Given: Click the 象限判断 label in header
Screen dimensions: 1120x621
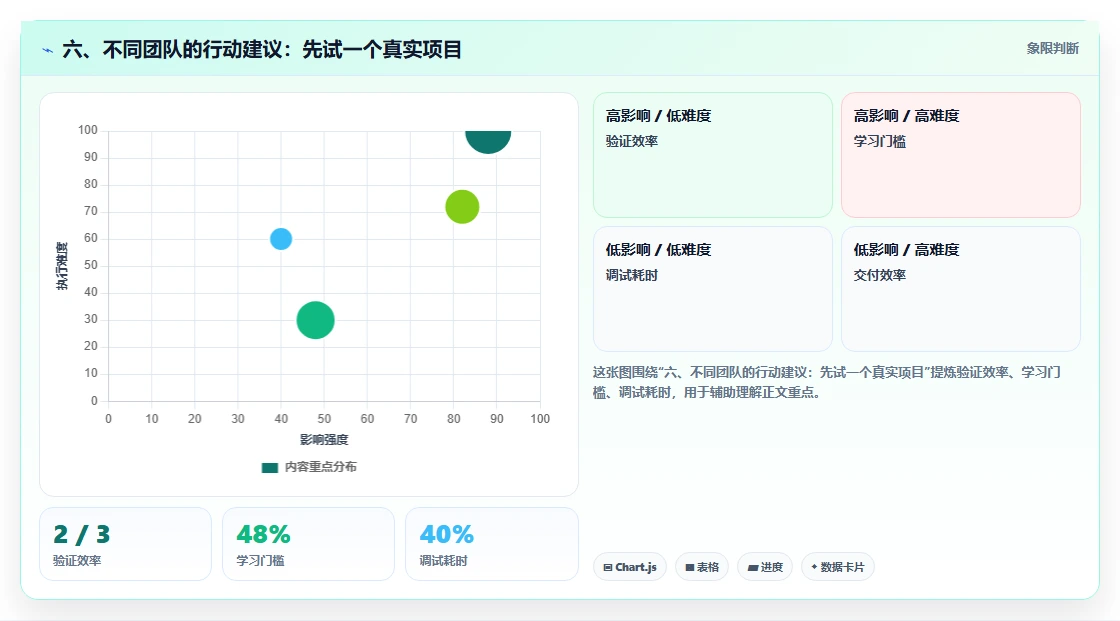Looking at the screenshot, I should (x=1052, y=48).
